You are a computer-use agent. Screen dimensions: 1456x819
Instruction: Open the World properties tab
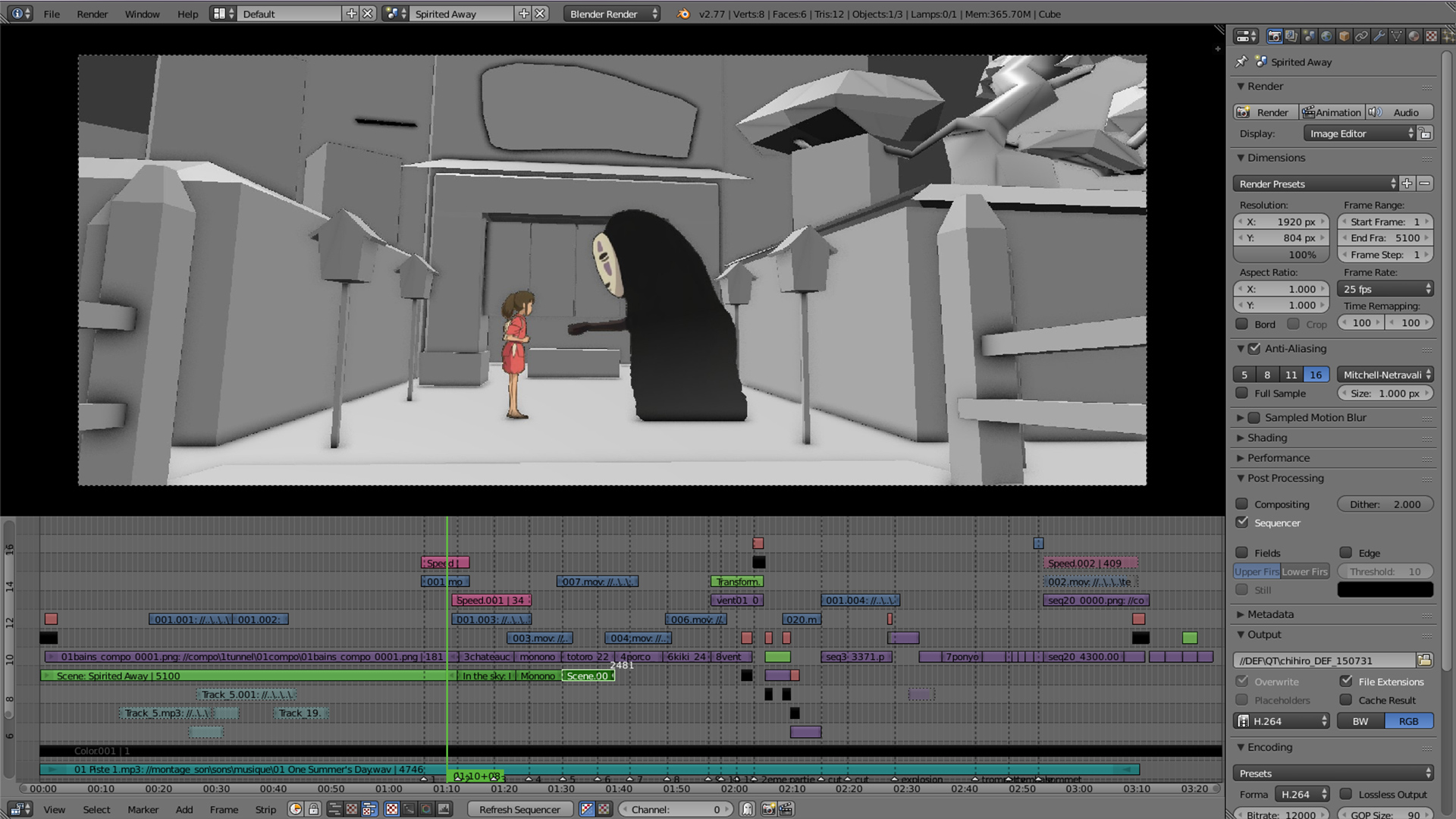point(1326,36)
